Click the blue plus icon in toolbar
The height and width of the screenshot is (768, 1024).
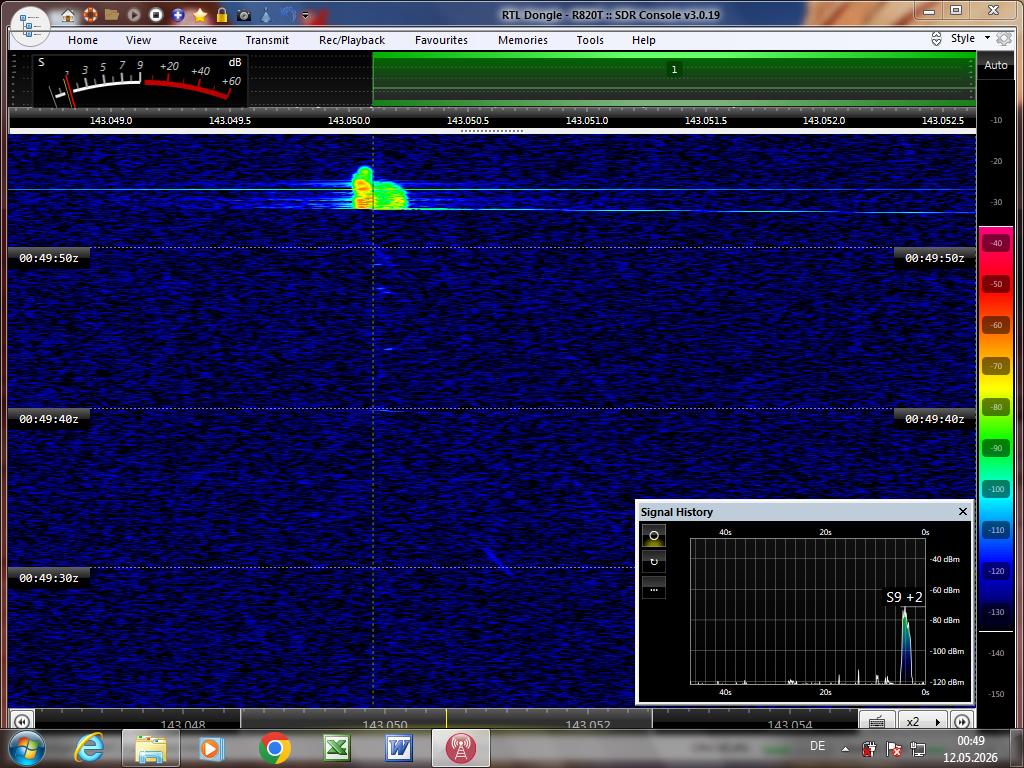[x=178, y=14]
